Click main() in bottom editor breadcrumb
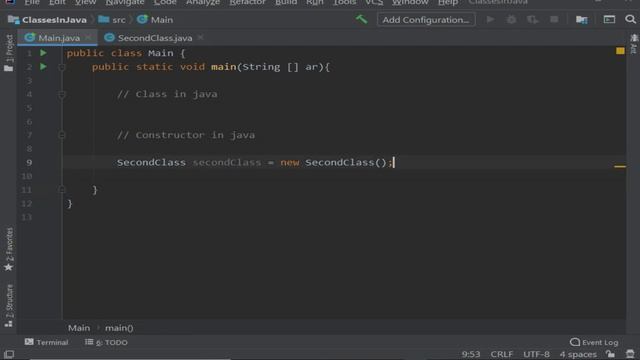This screenshot has width=640, height=360. click(x=119, y=328)
